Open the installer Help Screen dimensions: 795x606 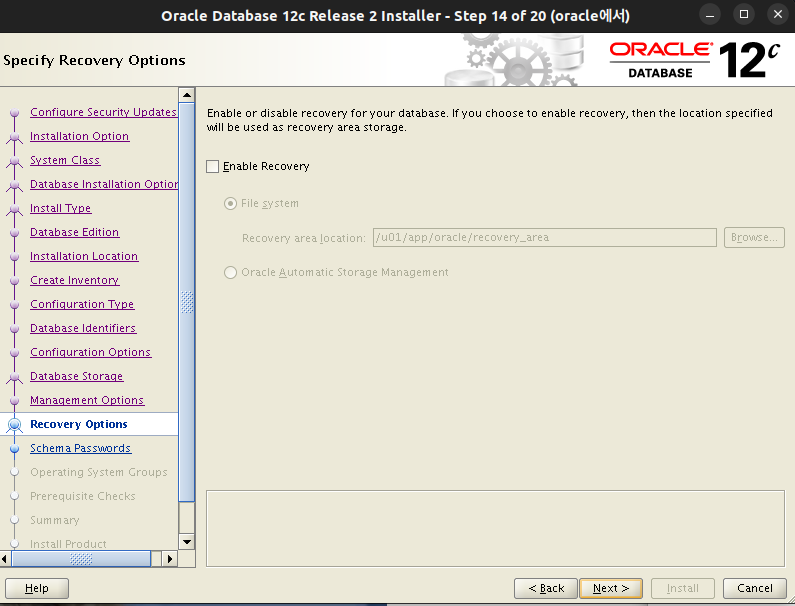(x=37, y=588)
